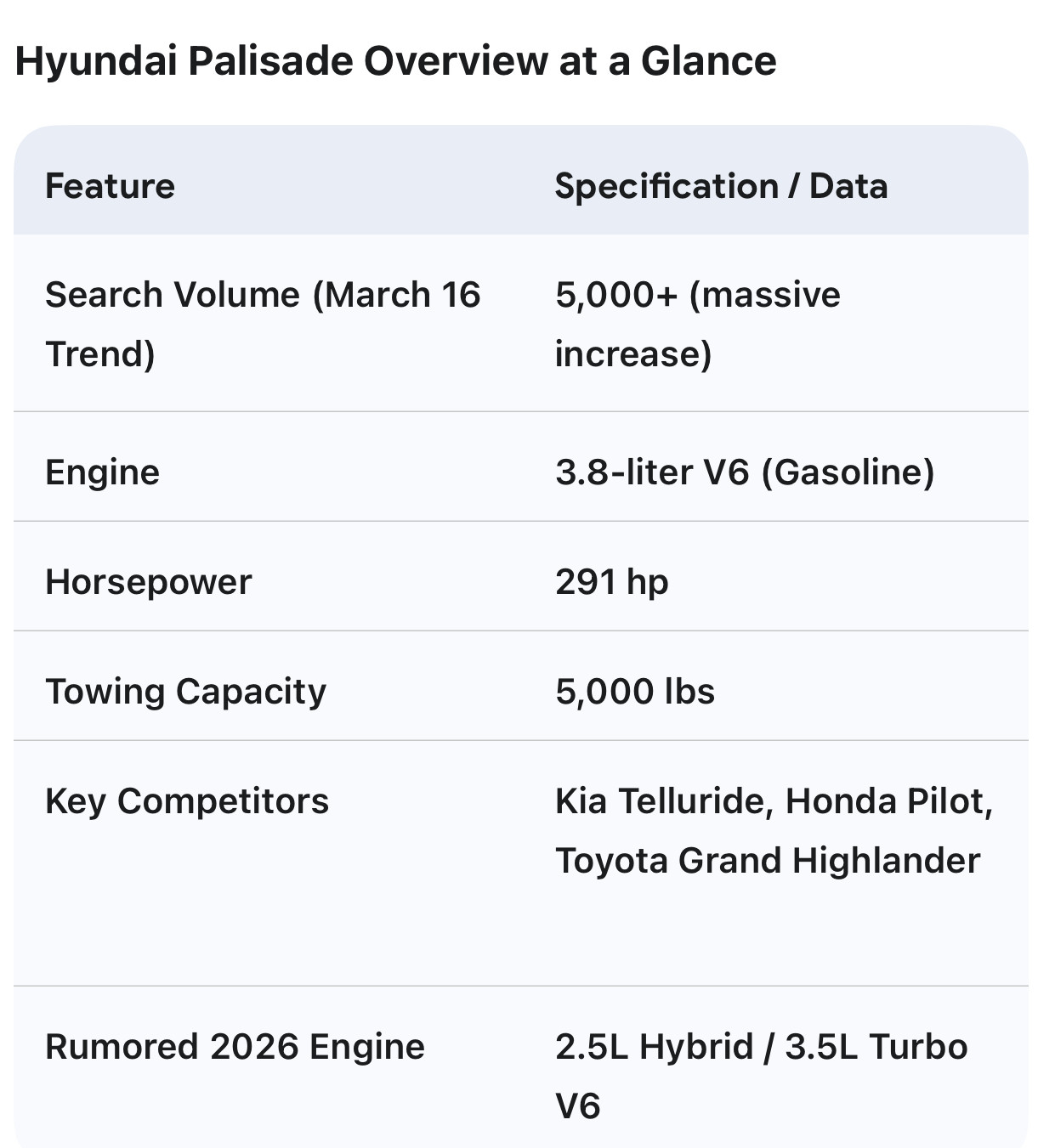Select the Specification / Data column header

[x=721, y=186]
